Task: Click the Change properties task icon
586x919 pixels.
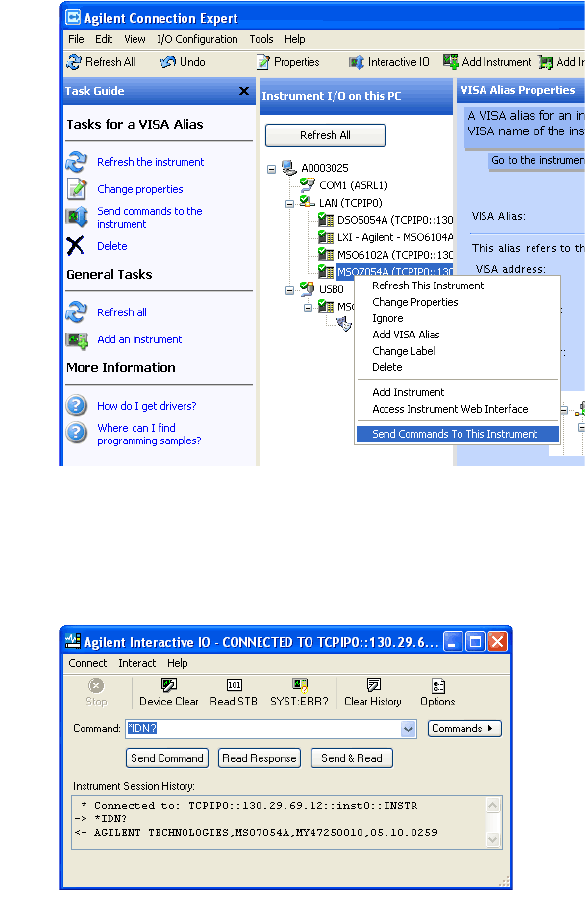Action: pos(76,189)
